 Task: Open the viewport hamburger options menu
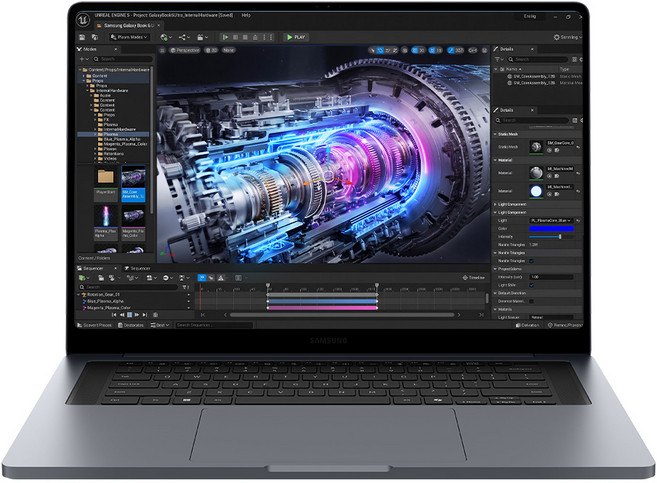coord(163,50)
